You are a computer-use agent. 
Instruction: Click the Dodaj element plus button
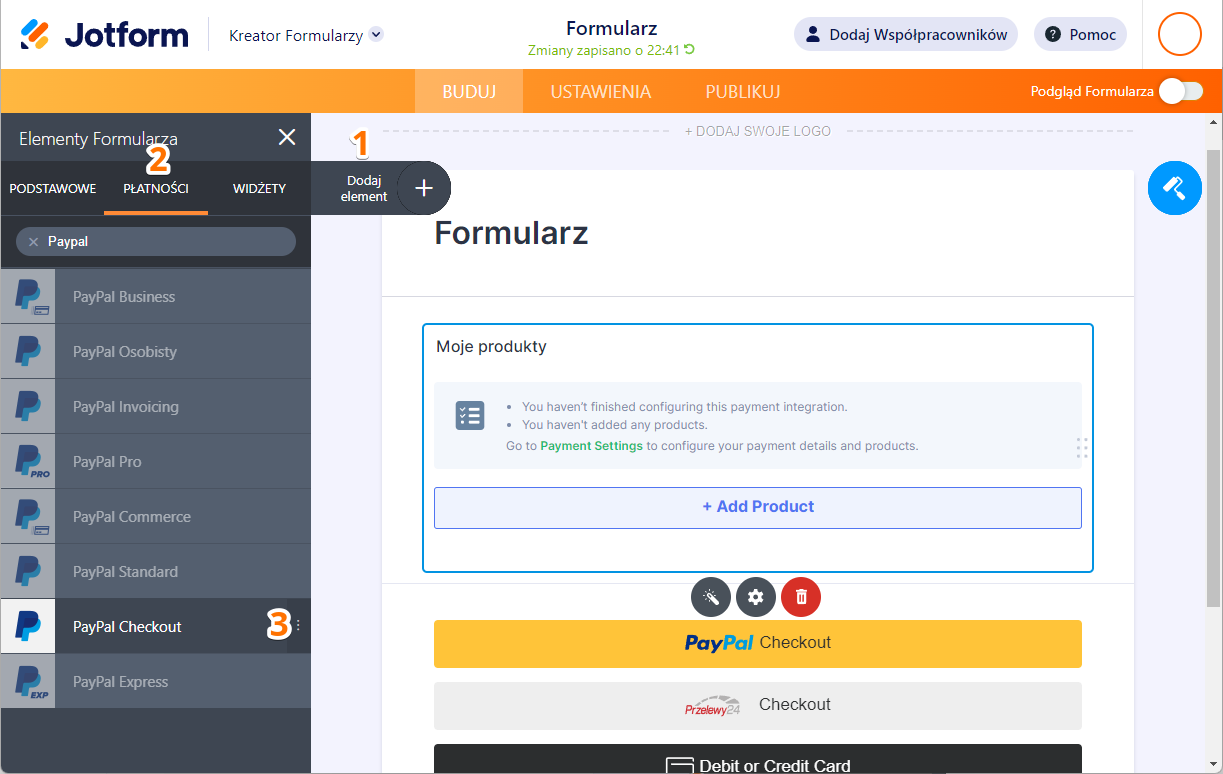pos(424,188)
